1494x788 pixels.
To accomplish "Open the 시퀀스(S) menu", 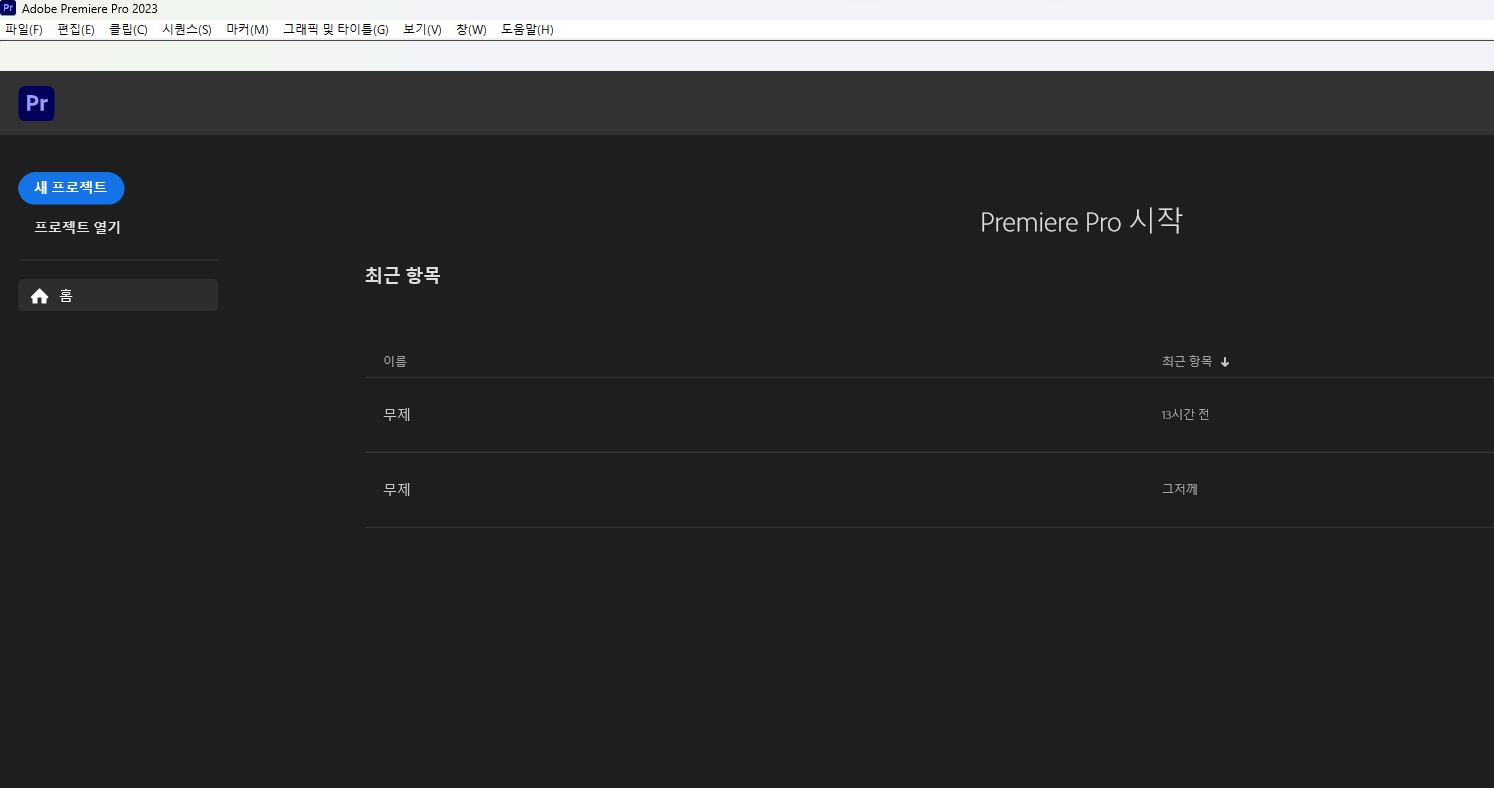I will click(187, 30).
